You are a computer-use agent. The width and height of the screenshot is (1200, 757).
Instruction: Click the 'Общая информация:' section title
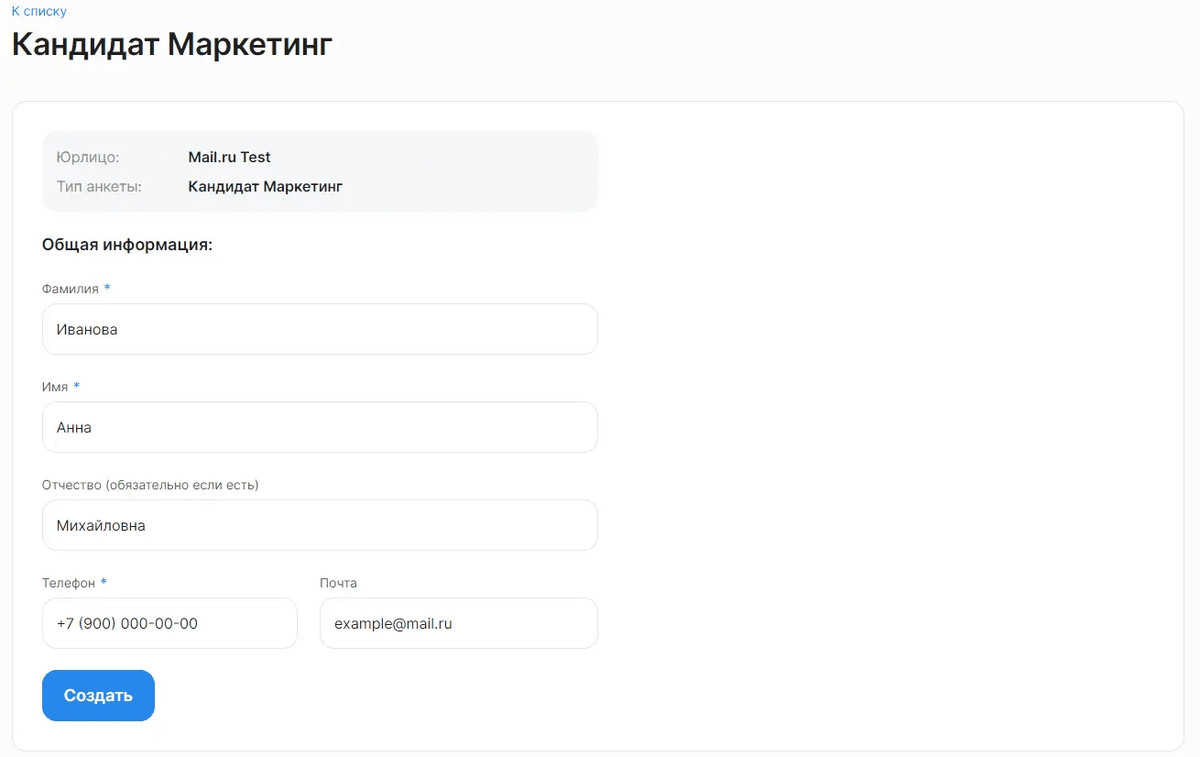tap(127, 245)
